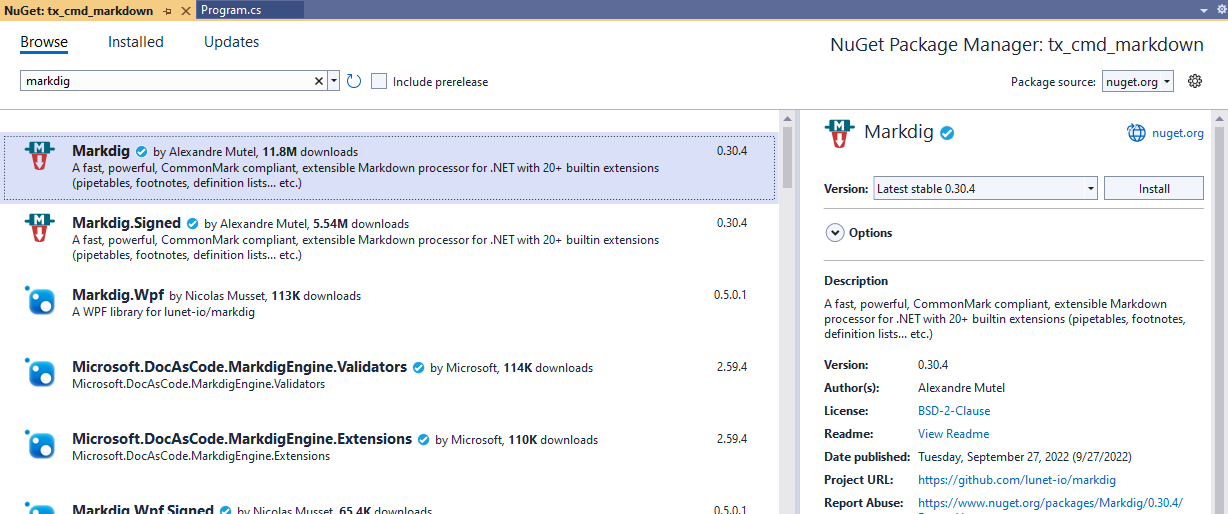Click Install button
This screenshot has height=514, width=1228.
coord(1153,188)
